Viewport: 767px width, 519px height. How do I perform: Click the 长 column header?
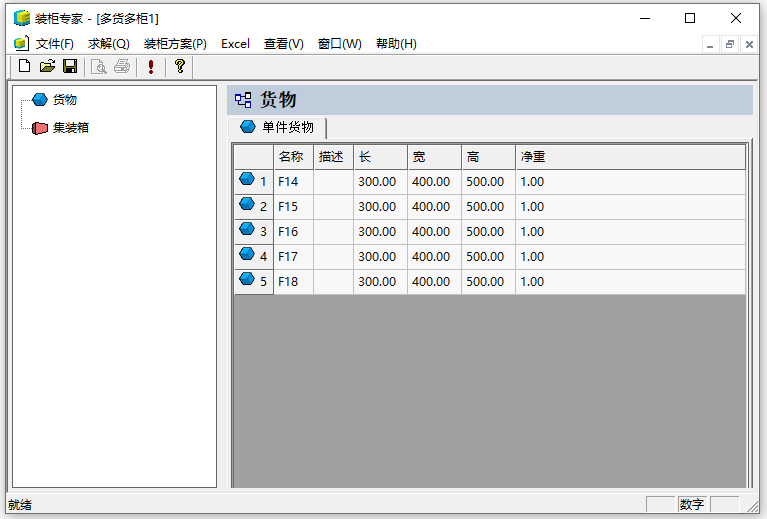click(x=381, y=157)
